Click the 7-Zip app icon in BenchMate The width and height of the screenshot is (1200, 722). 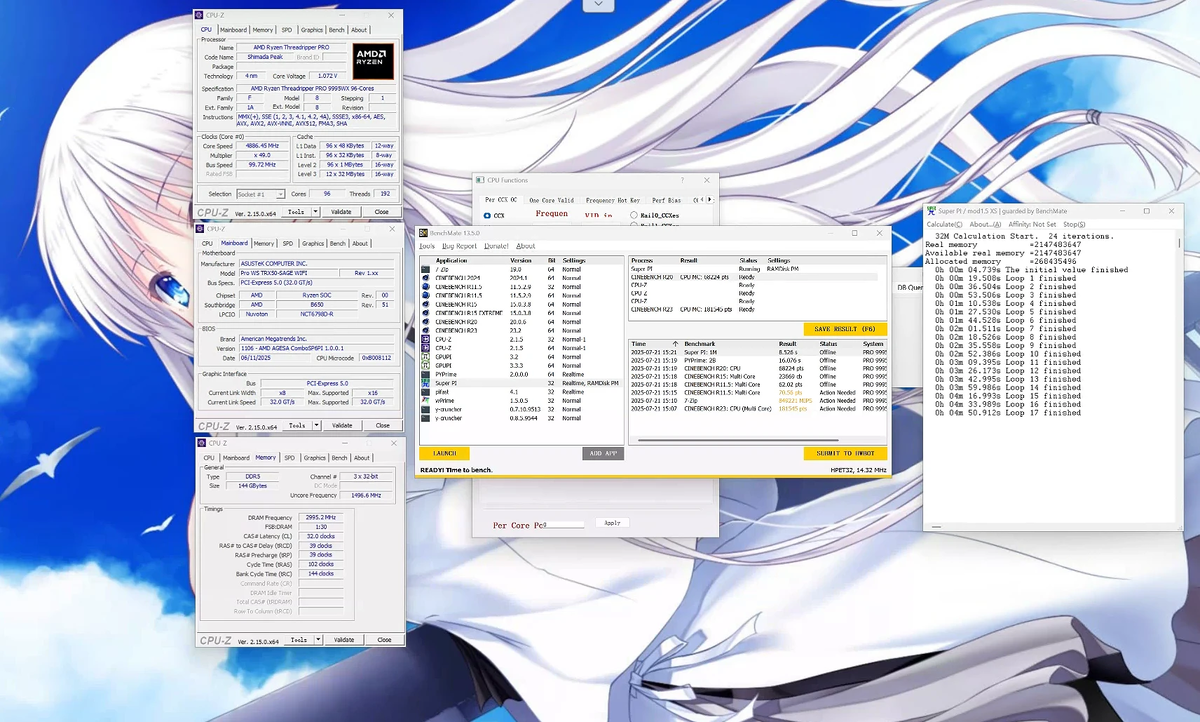[426, 269]
